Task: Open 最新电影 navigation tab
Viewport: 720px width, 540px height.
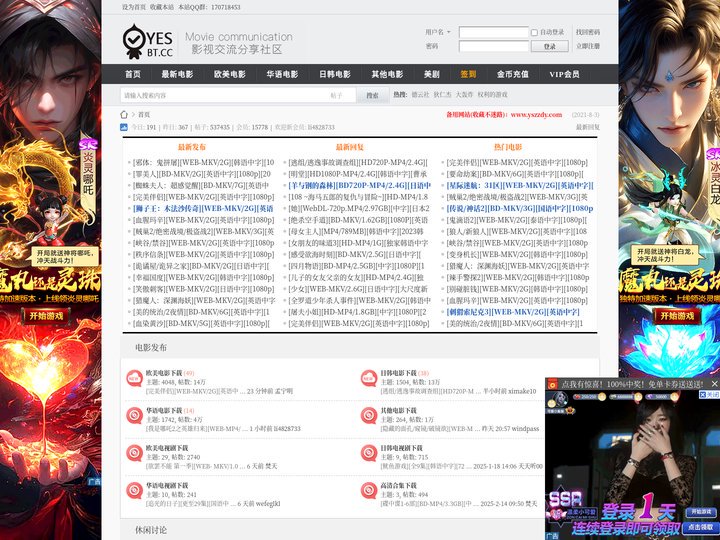Action: [x=177, y=74]
